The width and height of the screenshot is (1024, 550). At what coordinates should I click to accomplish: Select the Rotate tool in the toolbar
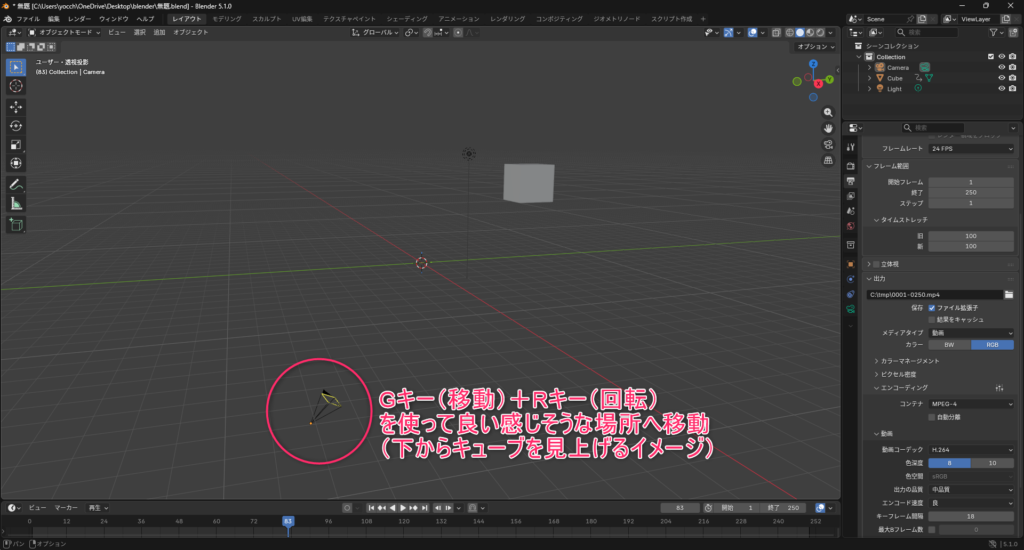tap(16, 126)
